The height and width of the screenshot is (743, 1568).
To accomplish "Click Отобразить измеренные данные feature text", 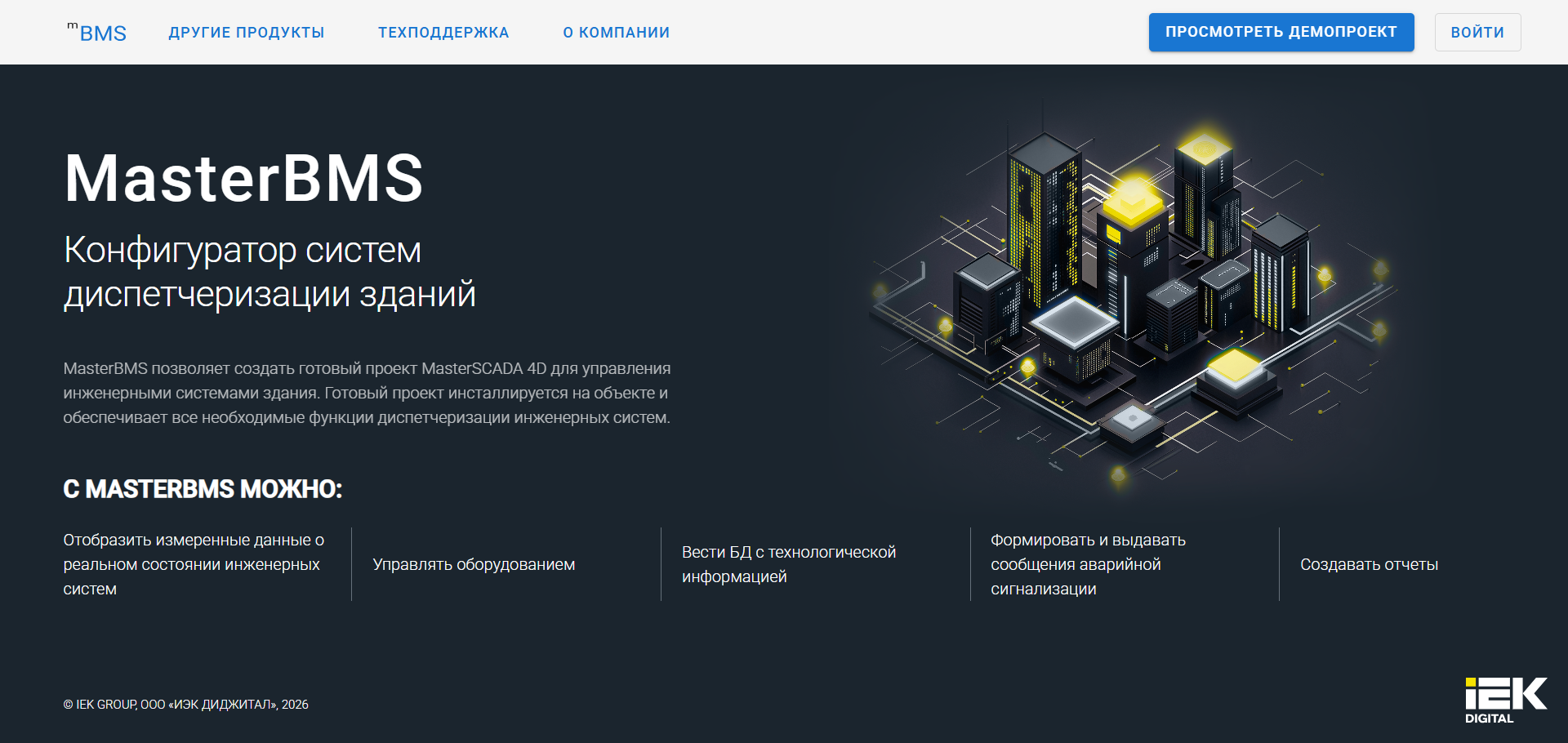I will 194,564.
